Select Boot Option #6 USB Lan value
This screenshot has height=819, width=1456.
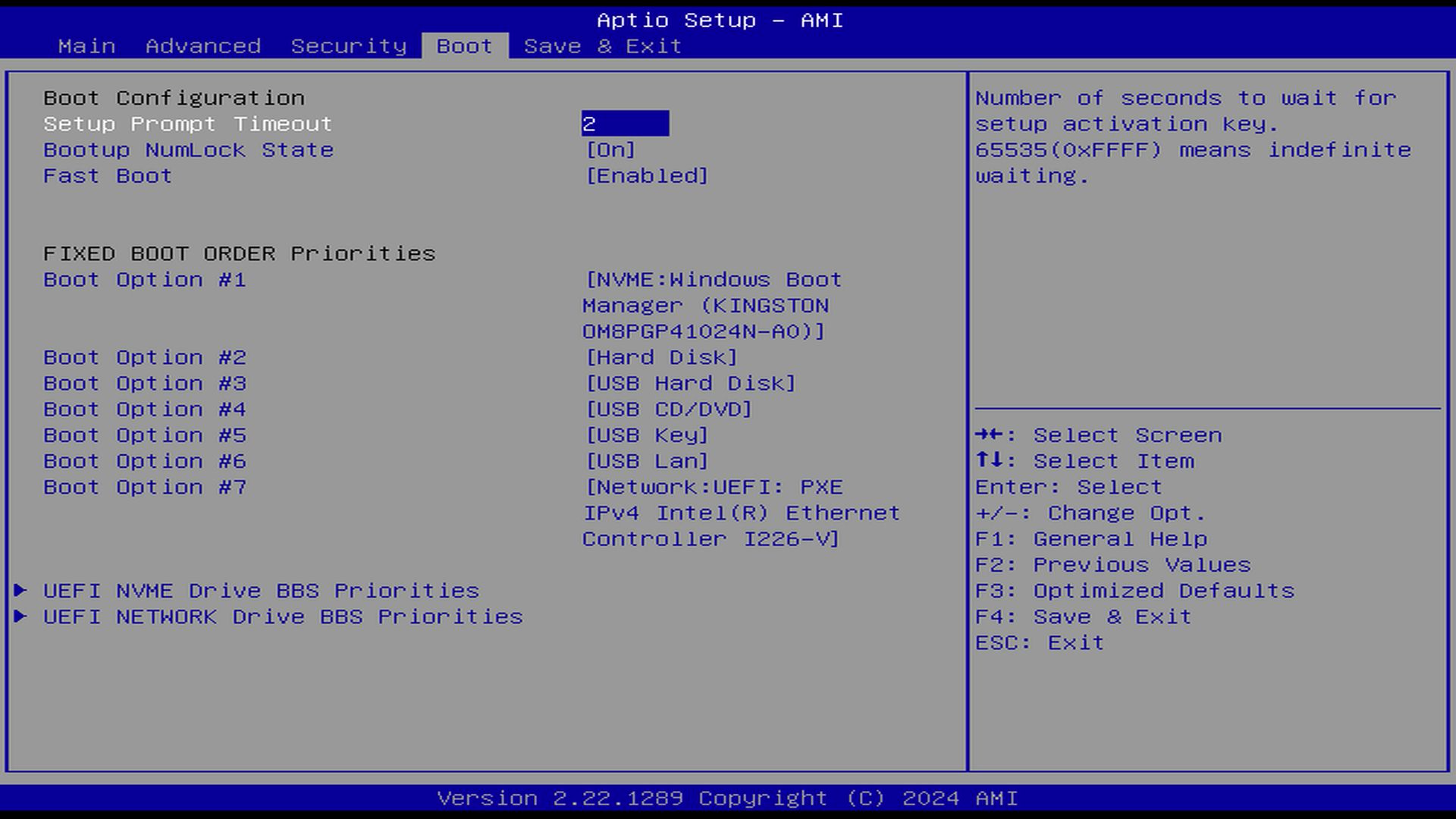tap(646, 461)
